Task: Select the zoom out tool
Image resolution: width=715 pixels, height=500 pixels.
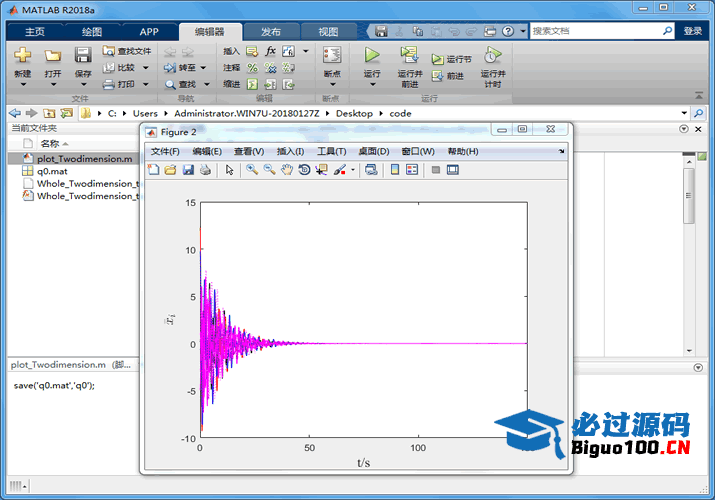Action: coord(269,170)
